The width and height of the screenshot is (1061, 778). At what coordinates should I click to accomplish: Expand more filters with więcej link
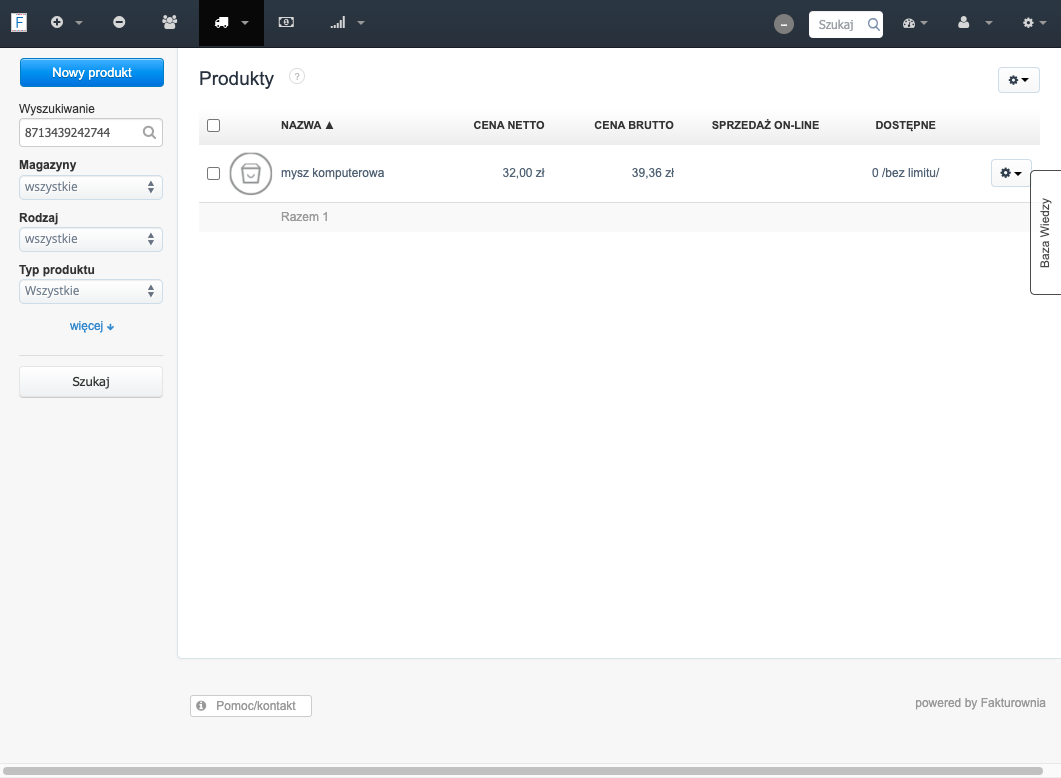91,326
